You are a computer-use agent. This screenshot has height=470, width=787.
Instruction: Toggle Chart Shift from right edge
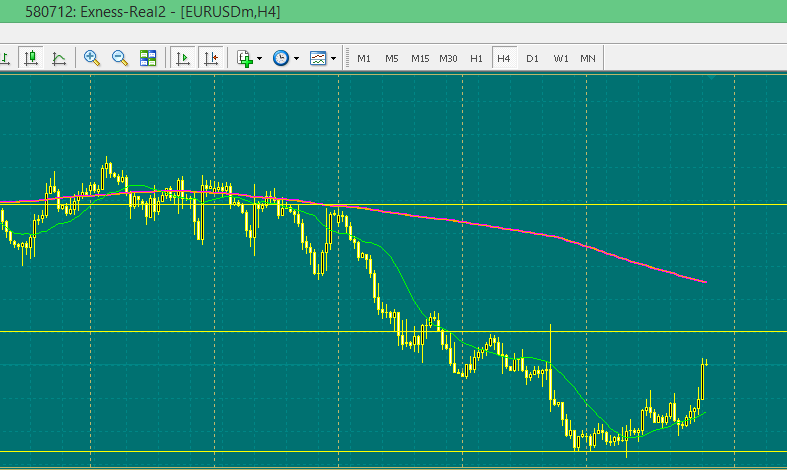coord(211,58)
